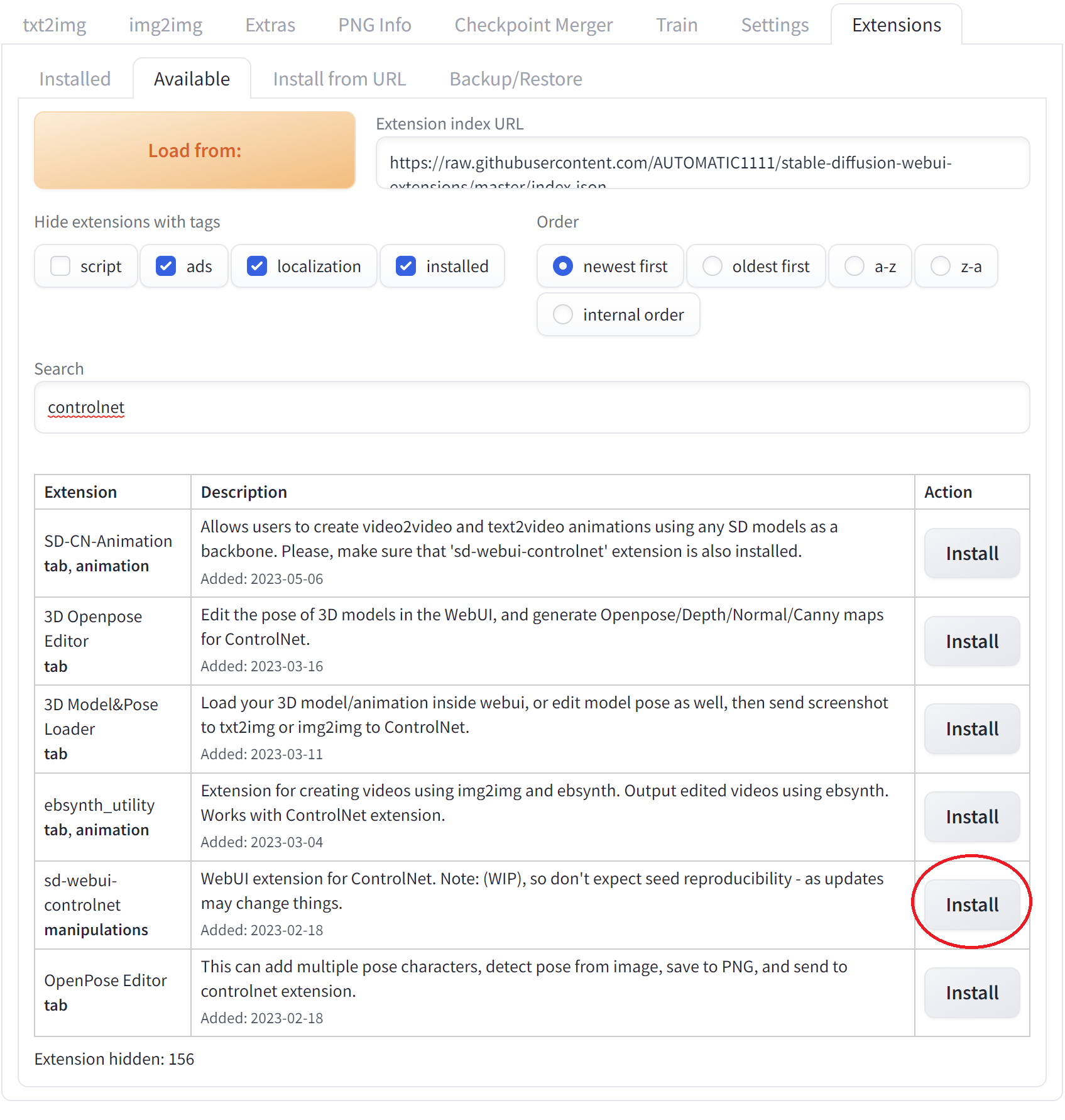The image size is (1065, 1120).
Task: Enable the script tag checkbox
Action: click(61, 266)
